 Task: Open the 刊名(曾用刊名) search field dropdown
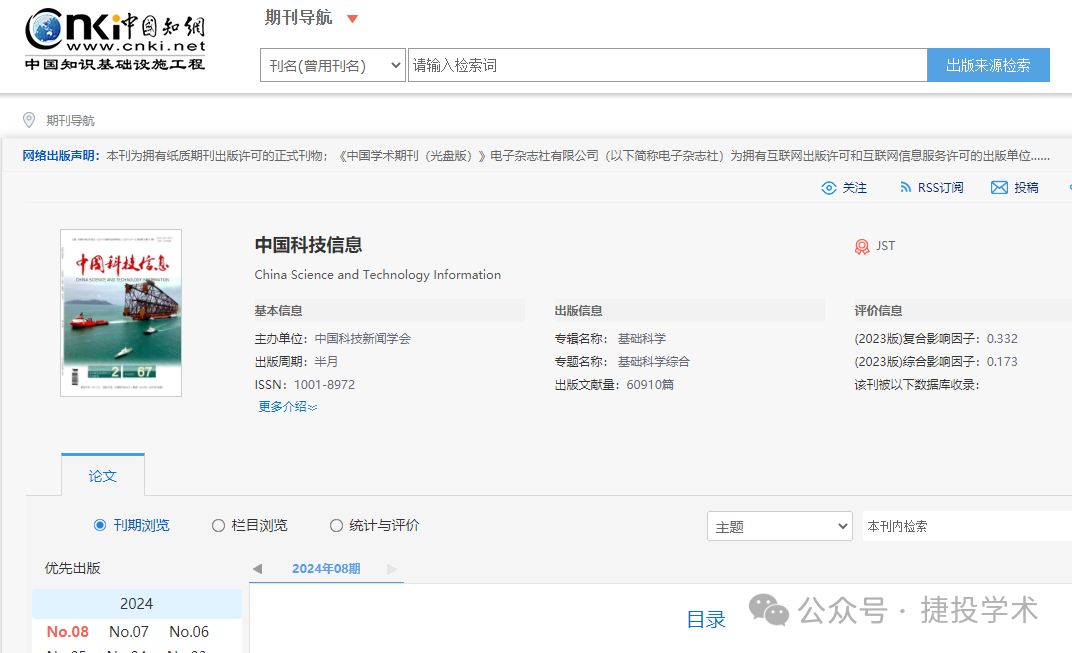click(x=333, y=66)
